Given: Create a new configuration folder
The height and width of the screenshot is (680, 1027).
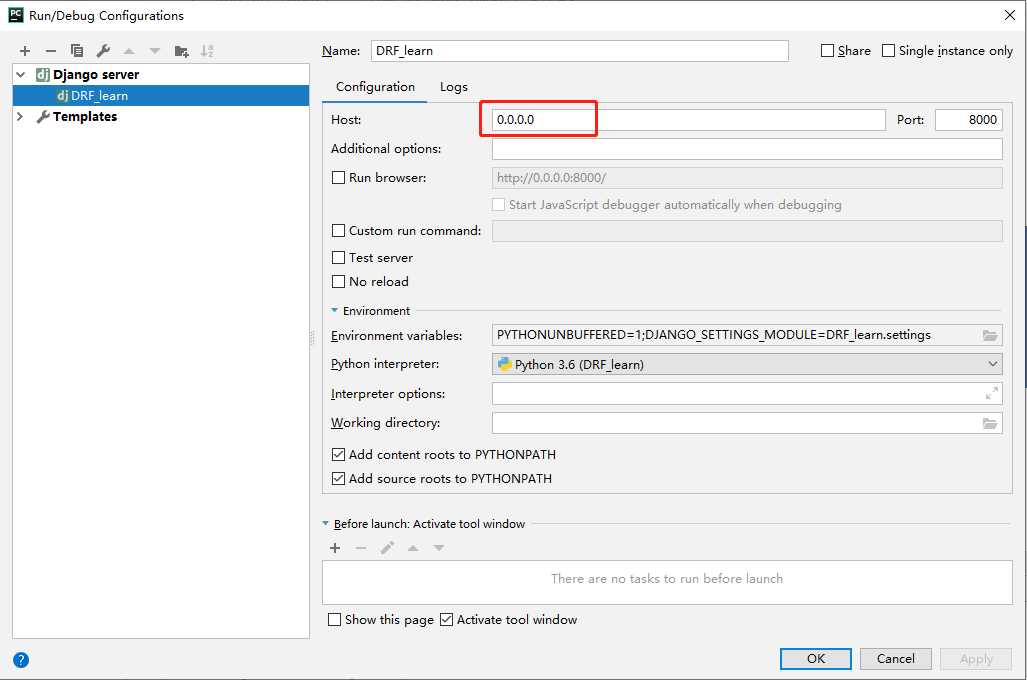Looking at the screenshot, I should (x=181, y=51).
